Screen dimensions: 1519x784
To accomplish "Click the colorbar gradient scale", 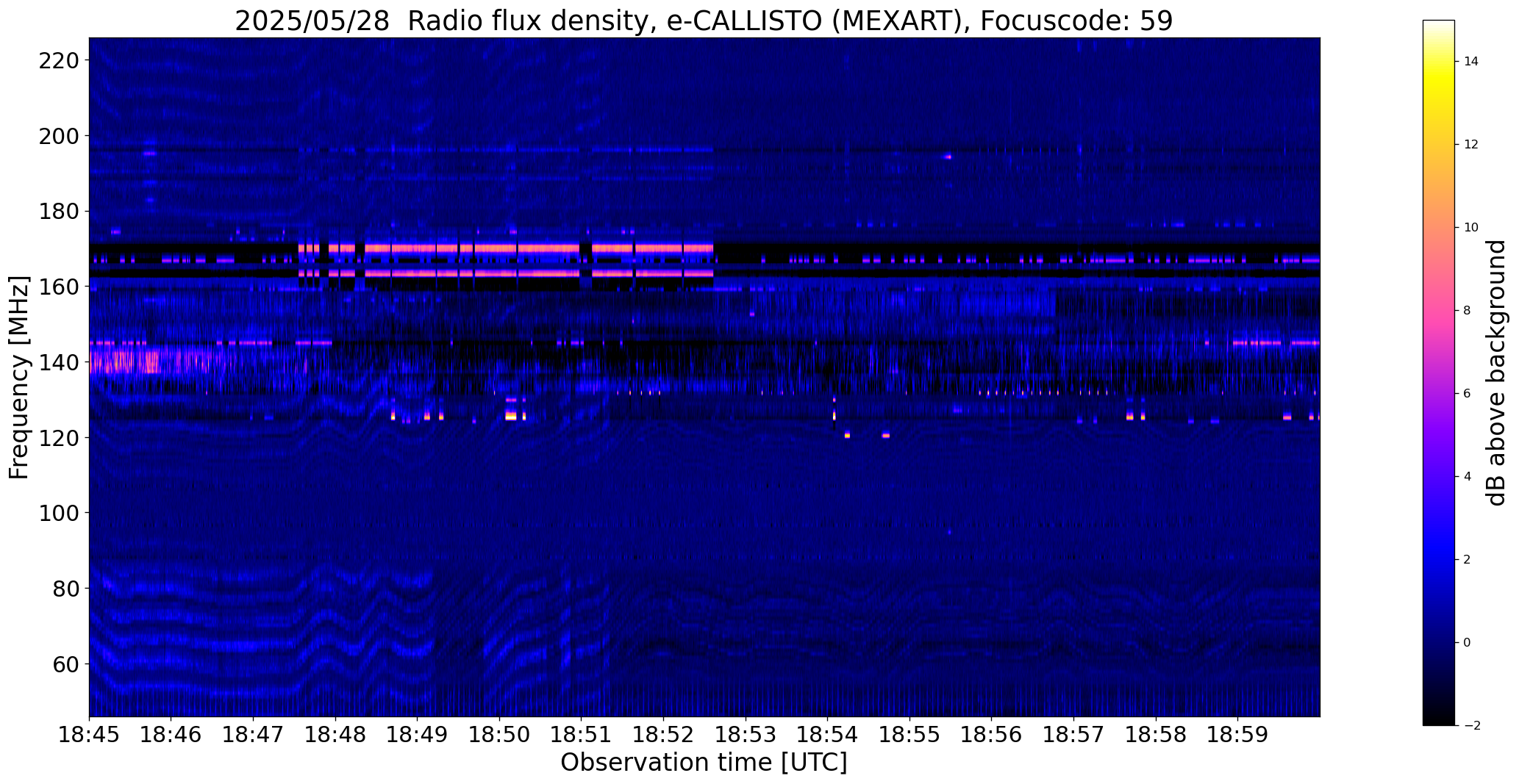I will pos(1438,373).
